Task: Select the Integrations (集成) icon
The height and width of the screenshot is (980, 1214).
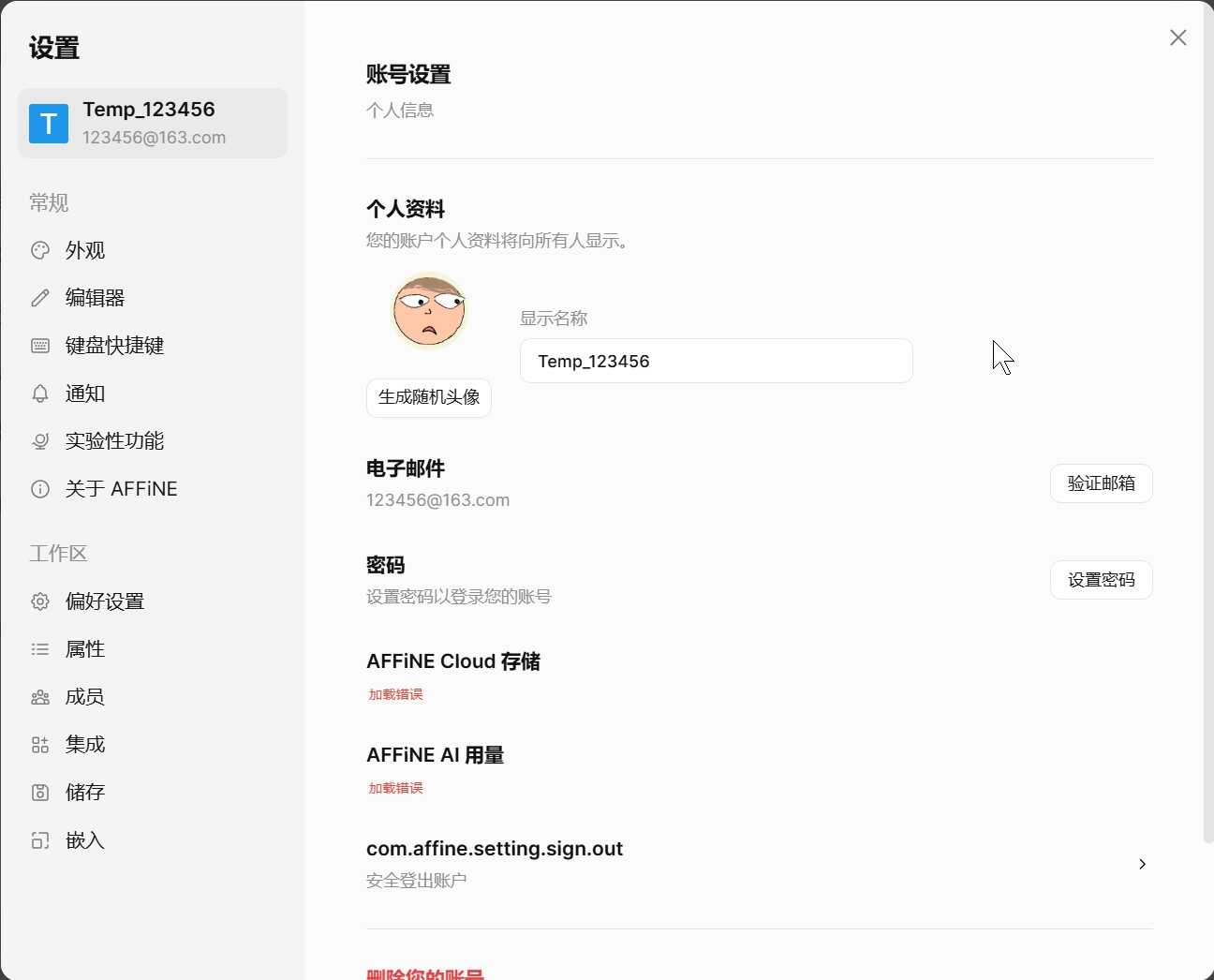Action: point(39,744)
